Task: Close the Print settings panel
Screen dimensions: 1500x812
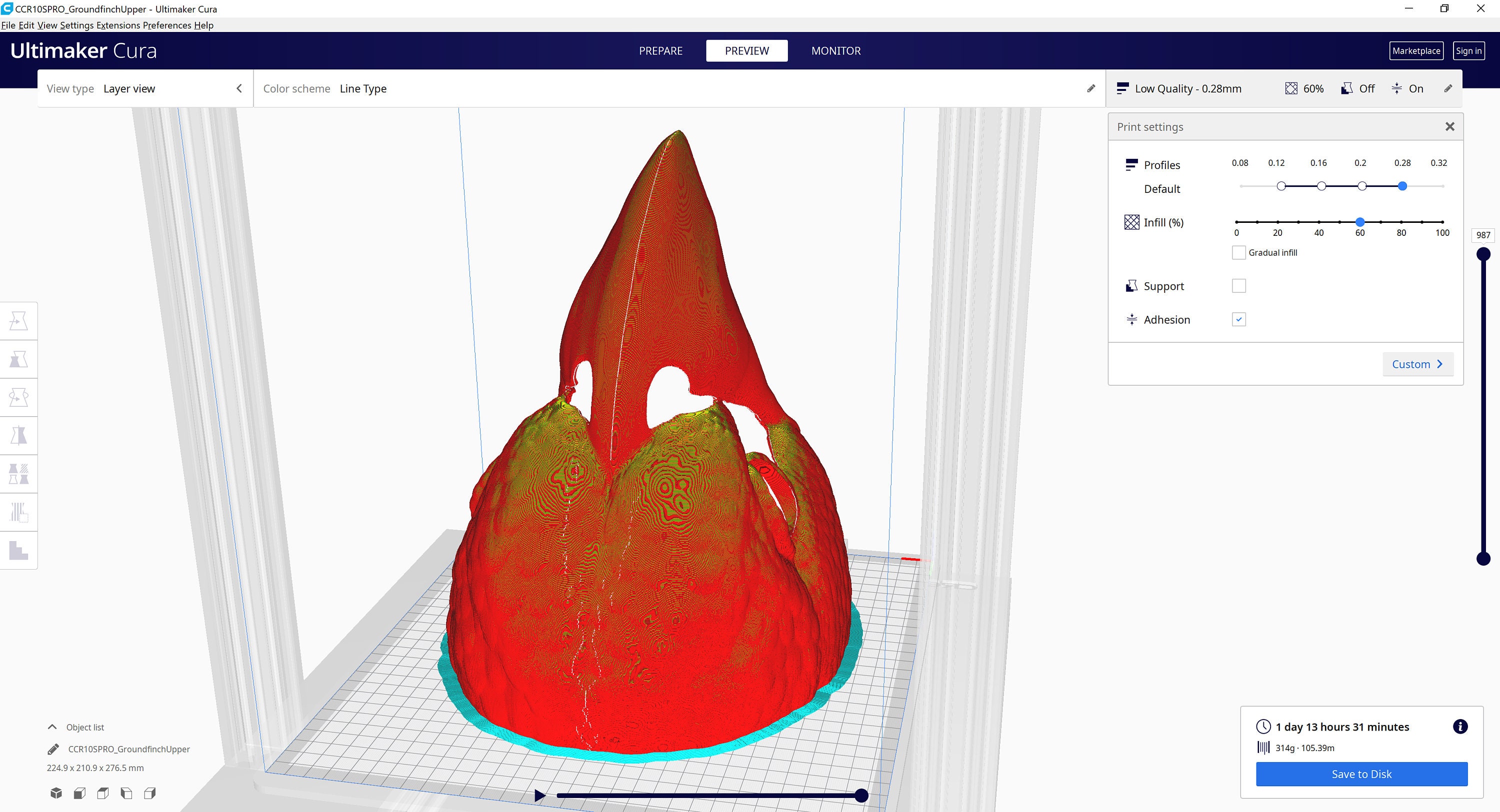Action: tap(1449, 126)
